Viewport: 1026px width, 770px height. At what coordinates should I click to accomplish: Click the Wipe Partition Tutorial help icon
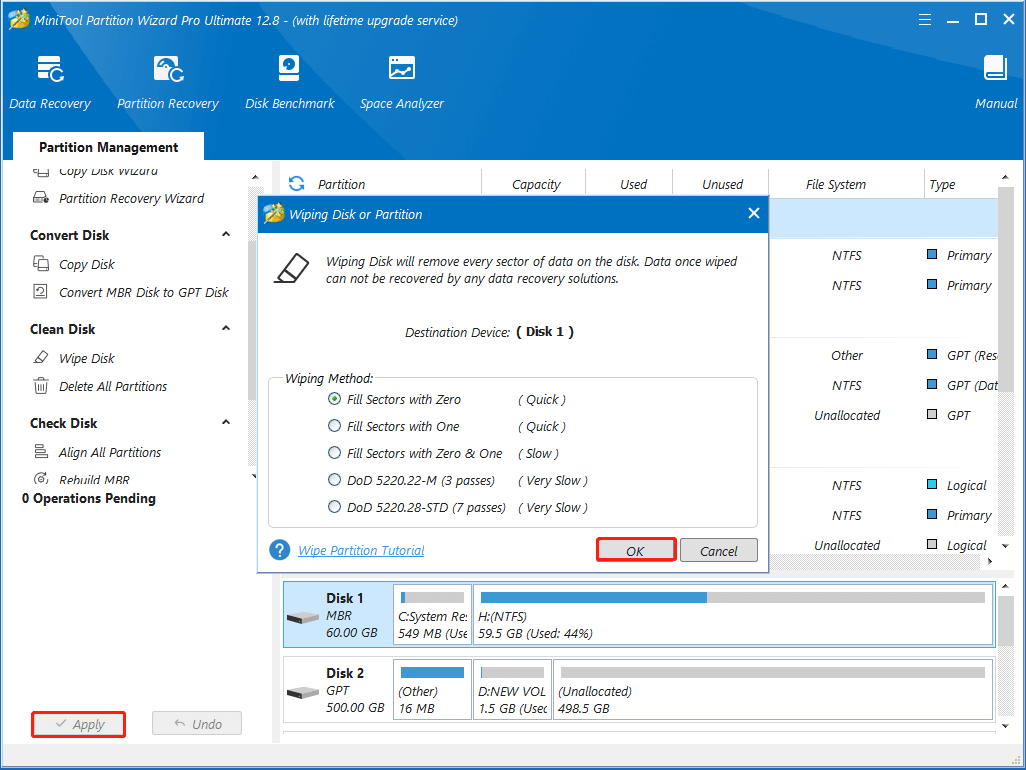click(280, 550)
